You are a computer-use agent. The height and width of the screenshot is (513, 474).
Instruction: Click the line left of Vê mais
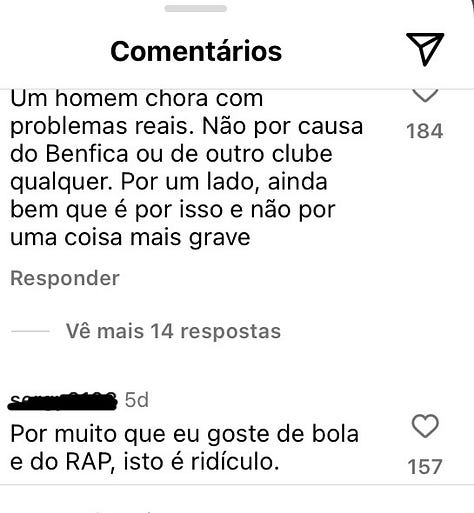tap(30, 331)
